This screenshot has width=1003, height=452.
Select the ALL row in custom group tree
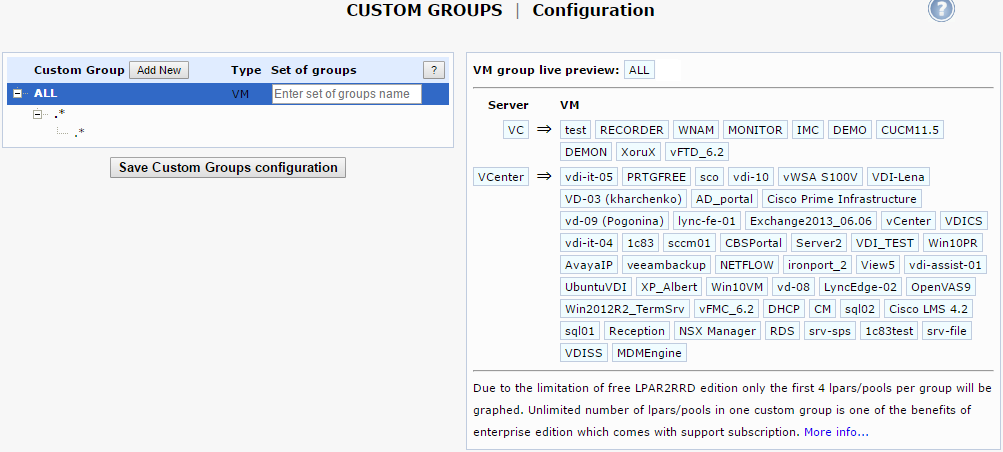46,93
